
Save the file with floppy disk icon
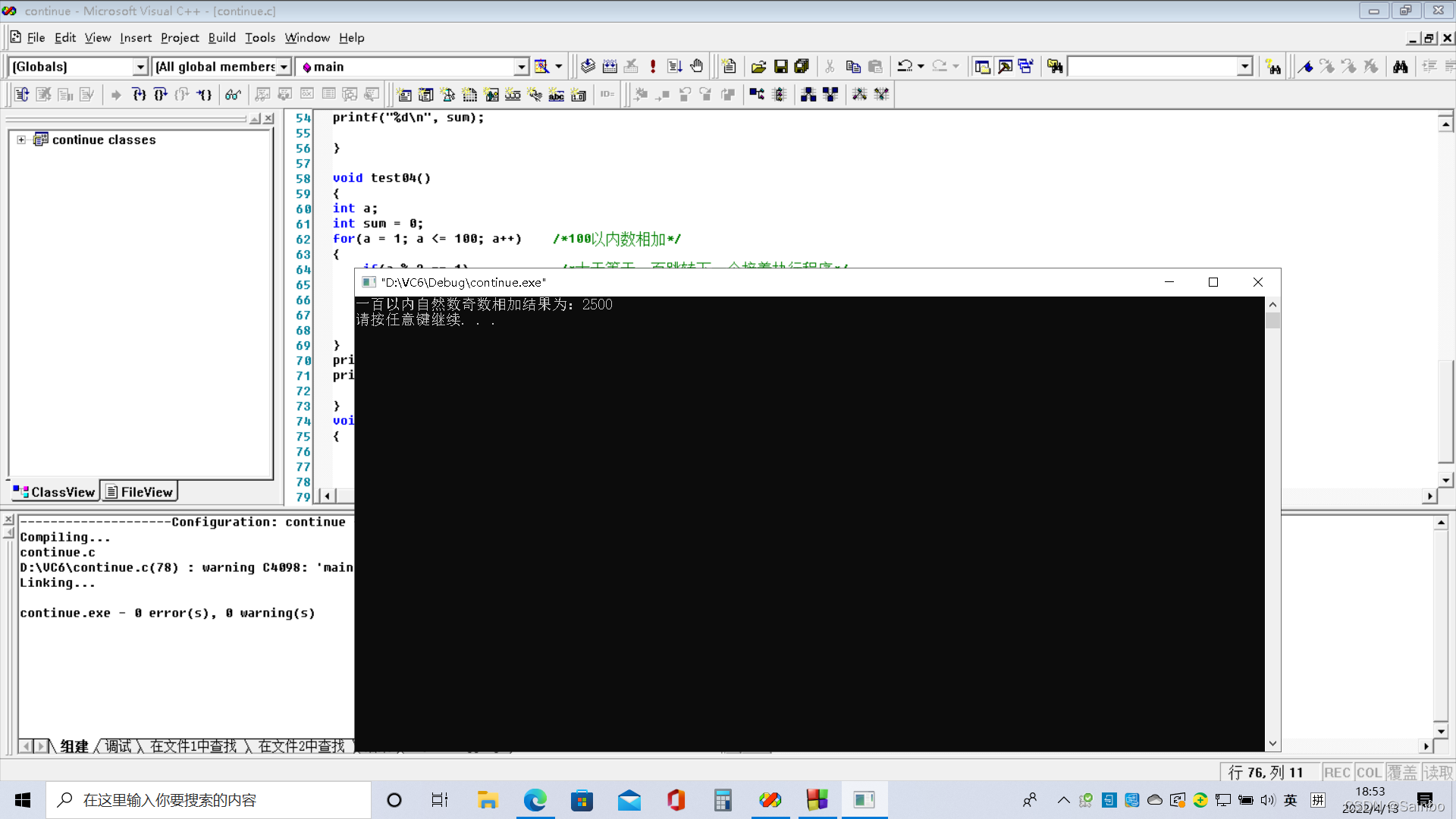coord(780,67)
